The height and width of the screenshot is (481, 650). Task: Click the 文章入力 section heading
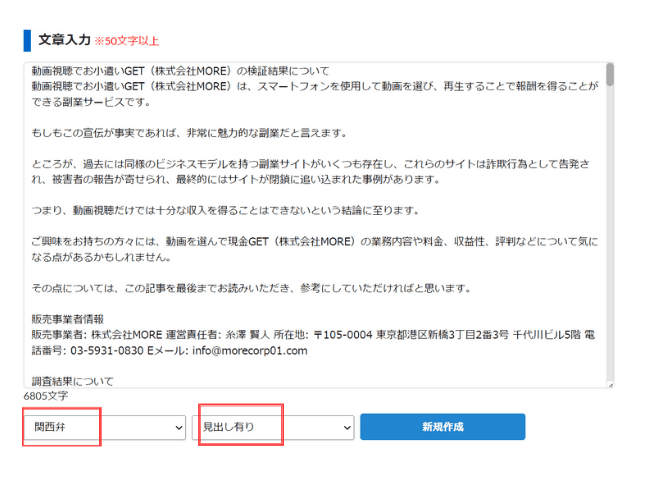point(64,40)
